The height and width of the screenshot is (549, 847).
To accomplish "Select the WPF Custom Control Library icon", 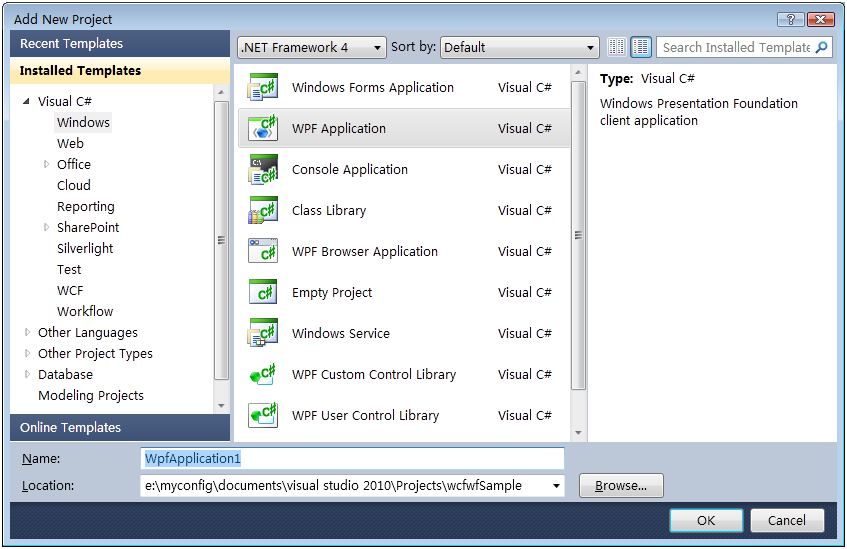I will pyautogui.click(x=263, y=374).
